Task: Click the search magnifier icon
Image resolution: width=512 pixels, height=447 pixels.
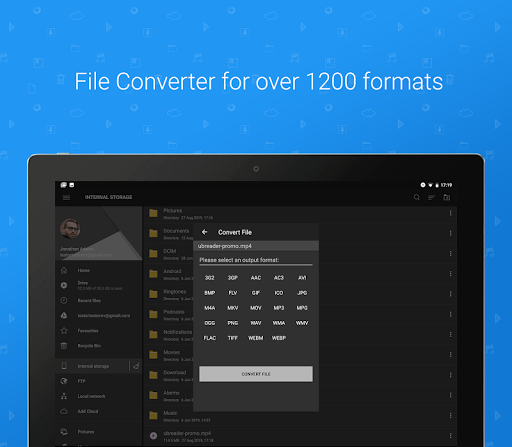Action: pyautogui.click(x=417, y=197)
